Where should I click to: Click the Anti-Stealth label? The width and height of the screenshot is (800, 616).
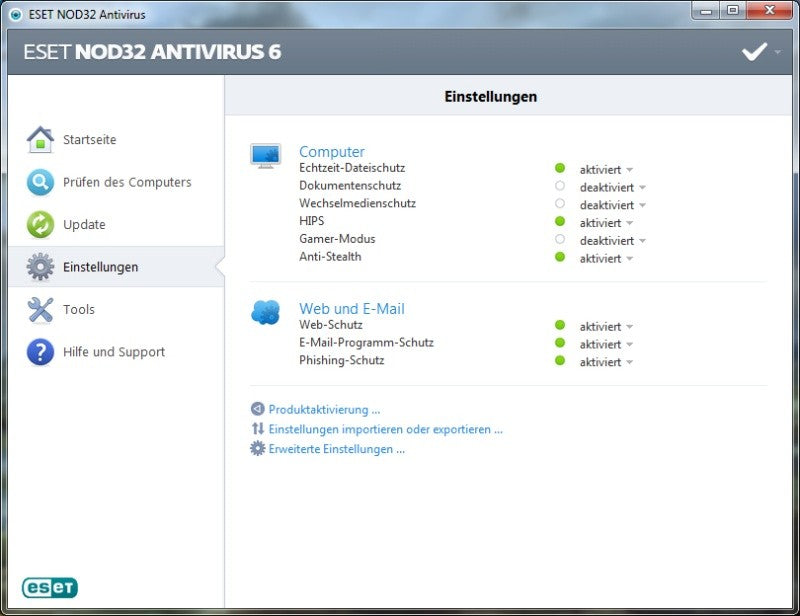coord(330,257)
